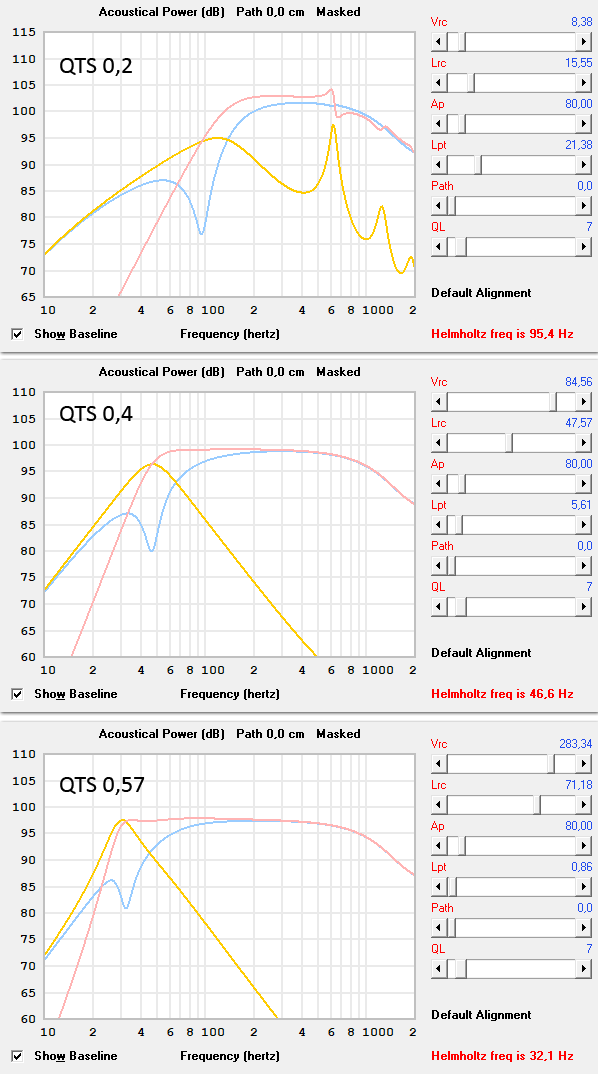The width and height of the screenshot is (598, 1074).
Task: Click the Vrc left arrow in QTS 0,4 panel
Action: [x=439, y=402]
